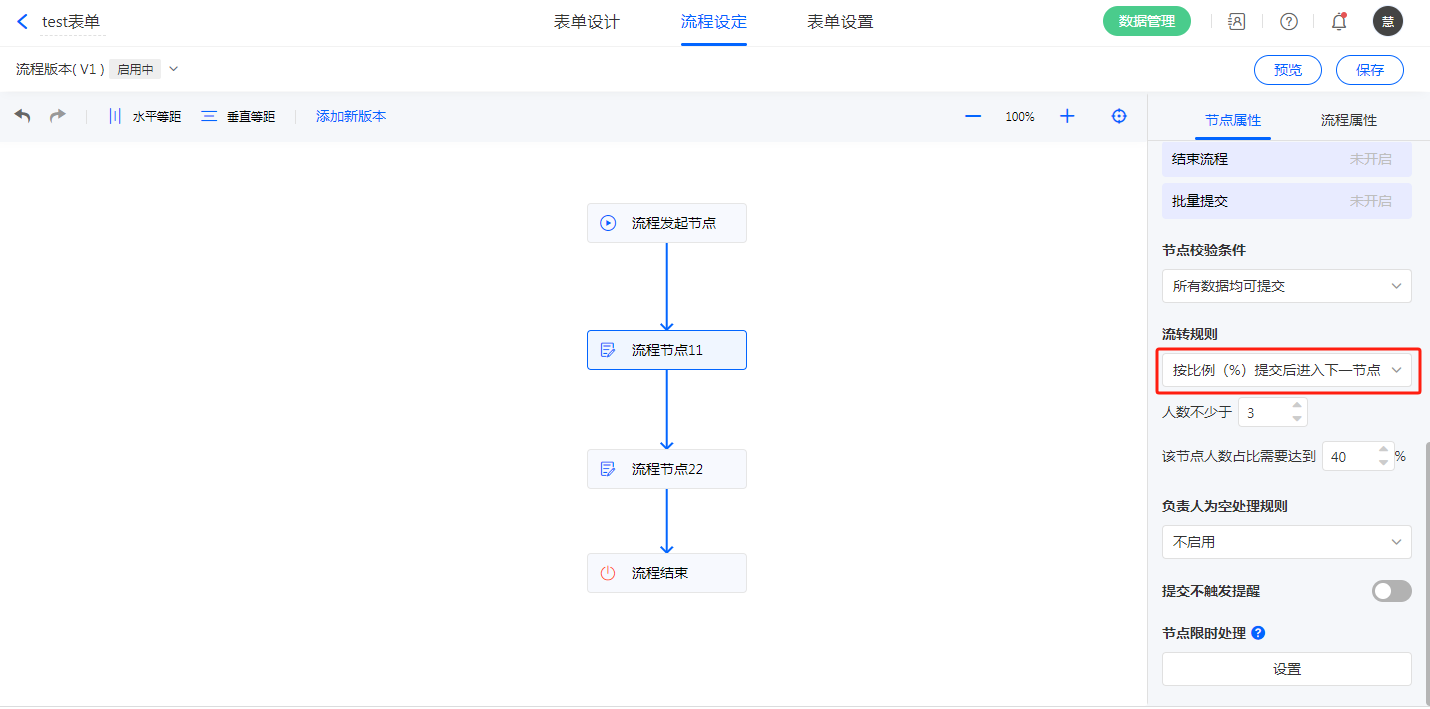
Task: Click the 添加新版本 link
Action: (x=351, y=116)
